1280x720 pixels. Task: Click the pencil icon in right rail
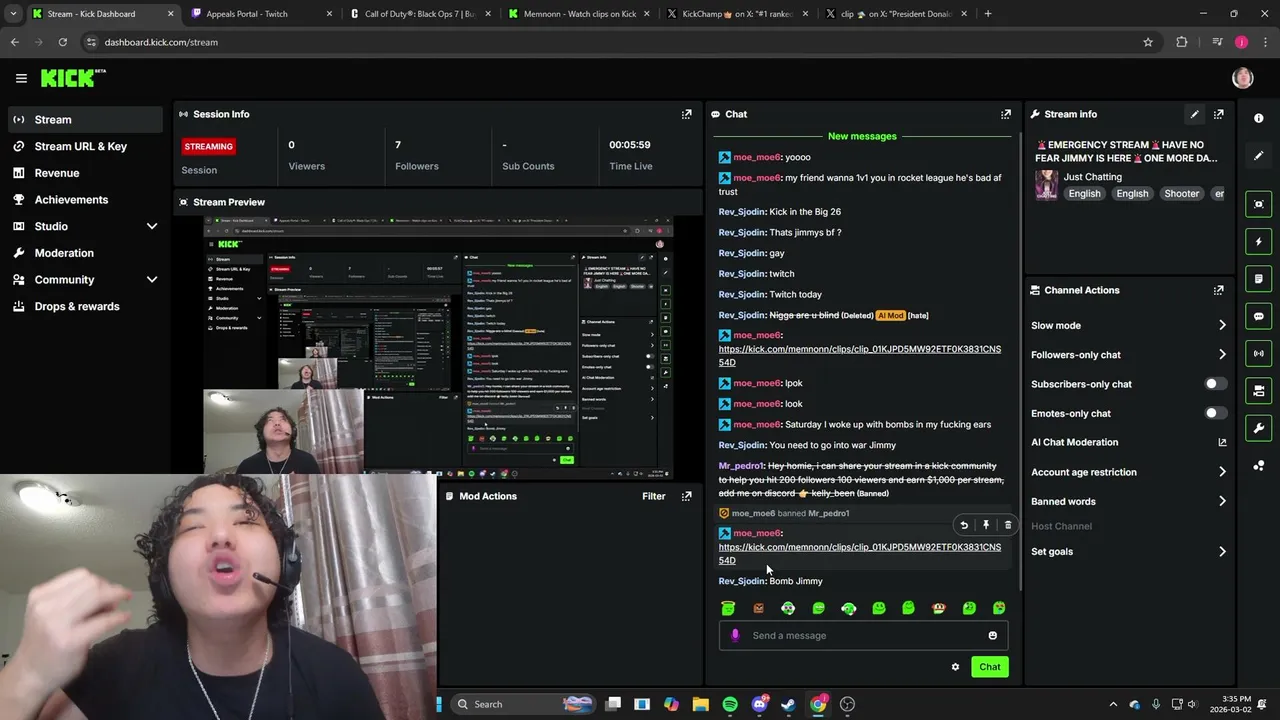tap(1259, 156)
